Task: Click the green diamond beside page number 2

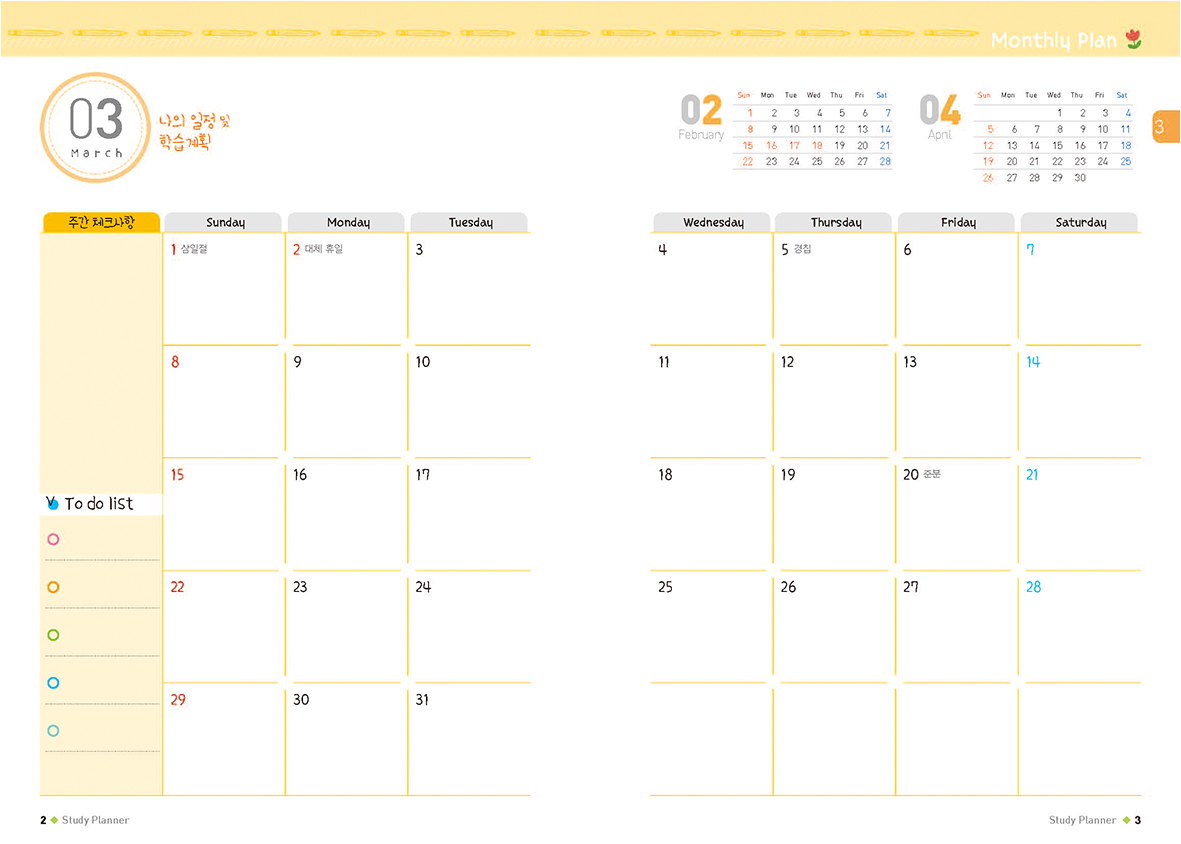Action: (54, 820)
